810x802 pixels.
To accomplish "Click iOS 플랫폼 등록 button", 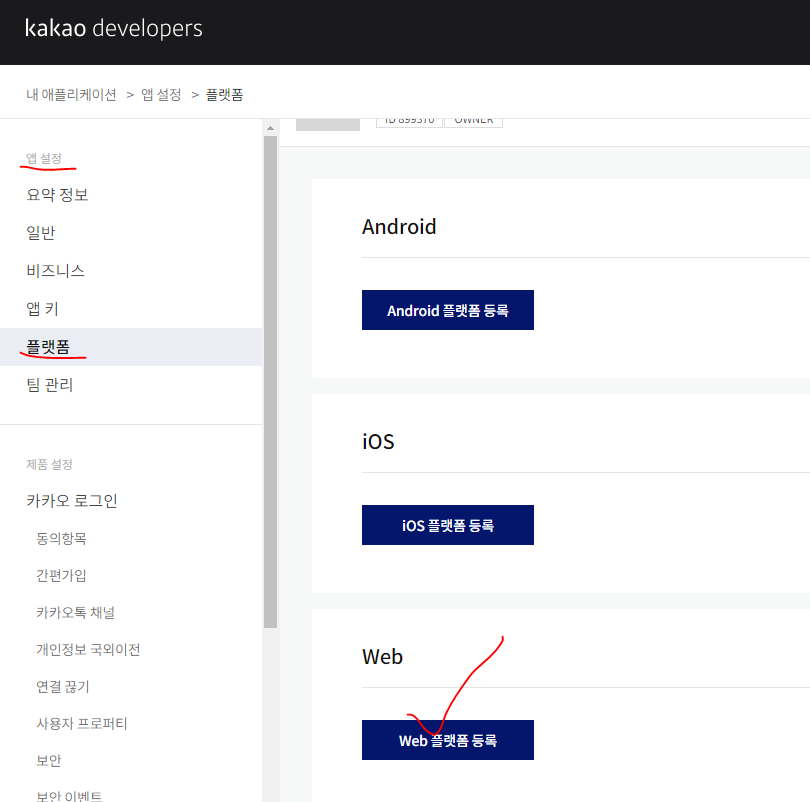I will click(448, 525).
